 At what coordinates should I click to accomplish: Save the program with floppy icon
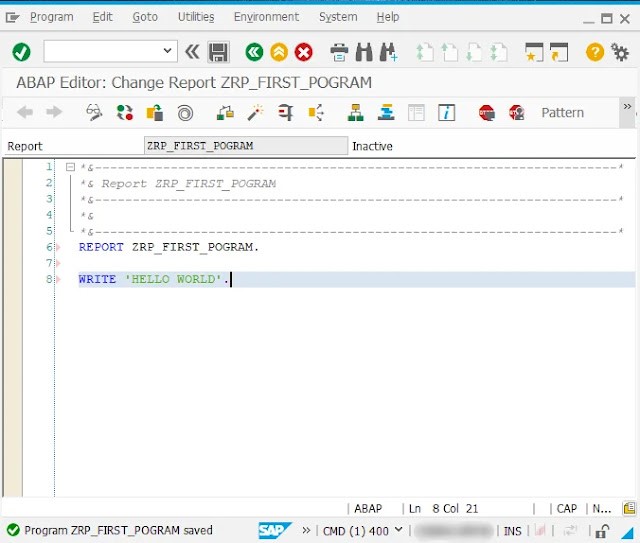pyautogui.click(x=218, y=52)
